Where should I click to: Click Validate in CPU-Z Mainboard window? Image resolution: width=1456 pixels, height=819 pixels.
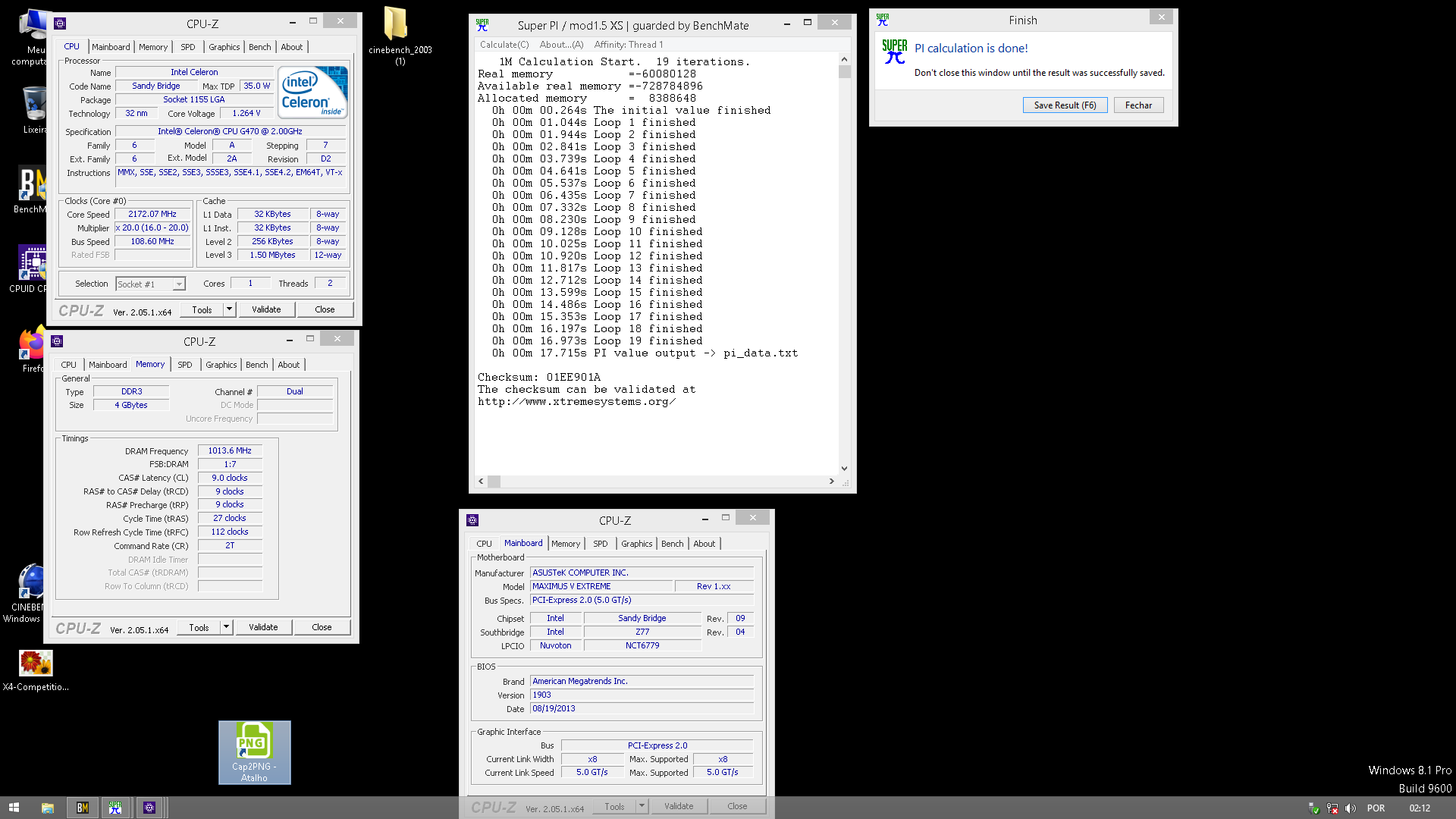tap(679, 806)
